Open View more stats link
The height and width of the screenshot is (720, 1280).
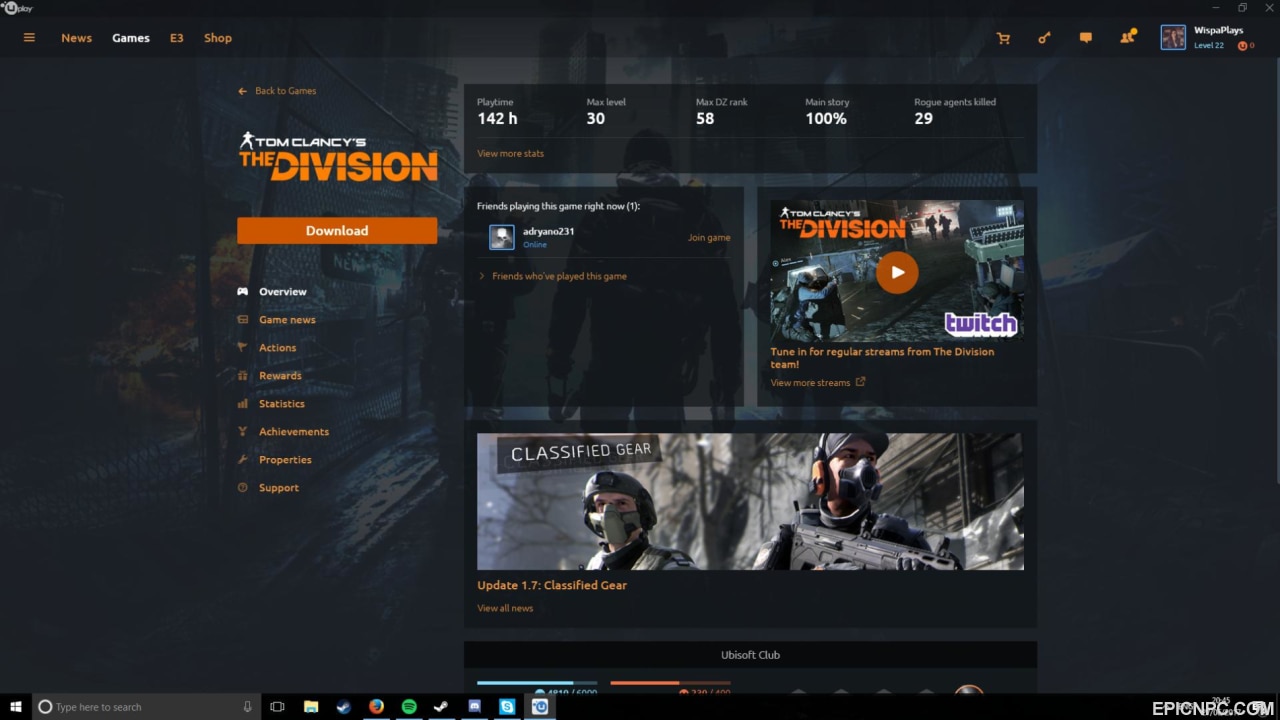point(510,153)
